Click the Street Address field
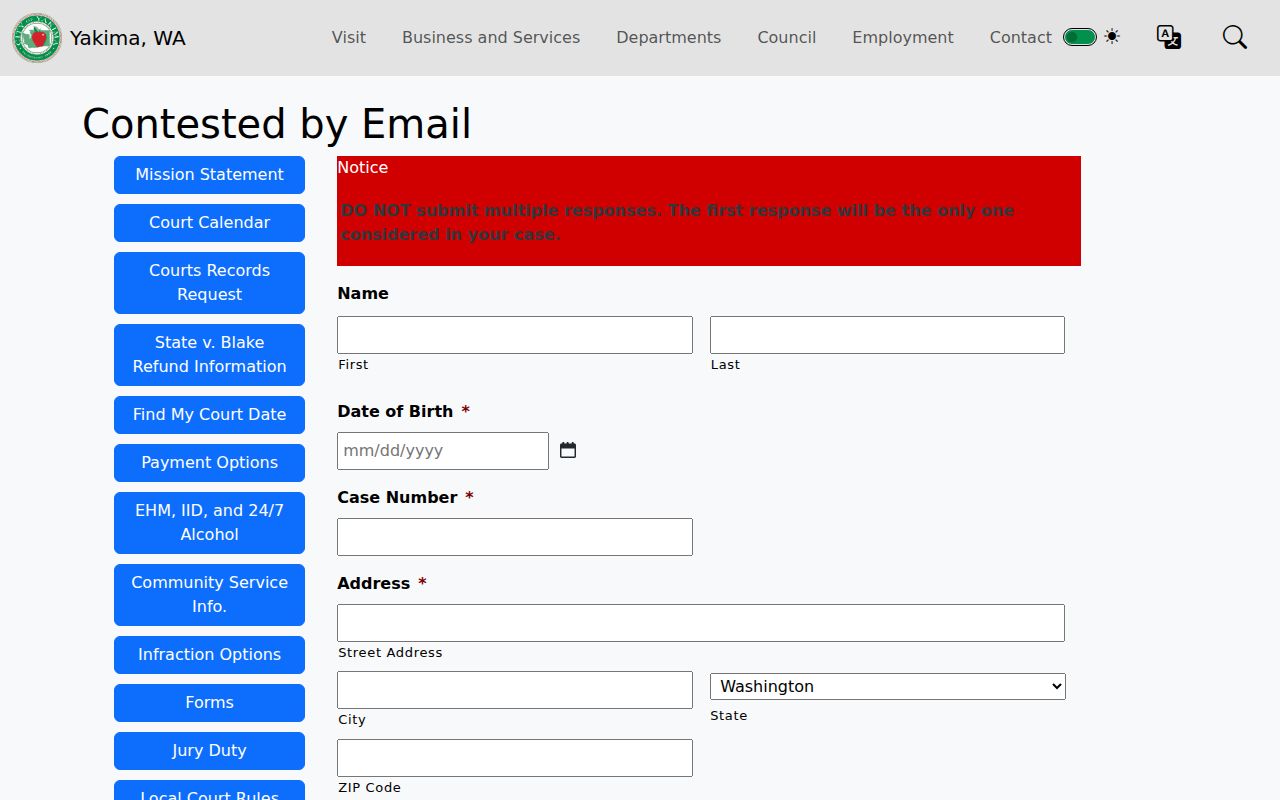The height and width of the screenshot is (800, 1280). (701, 623)
